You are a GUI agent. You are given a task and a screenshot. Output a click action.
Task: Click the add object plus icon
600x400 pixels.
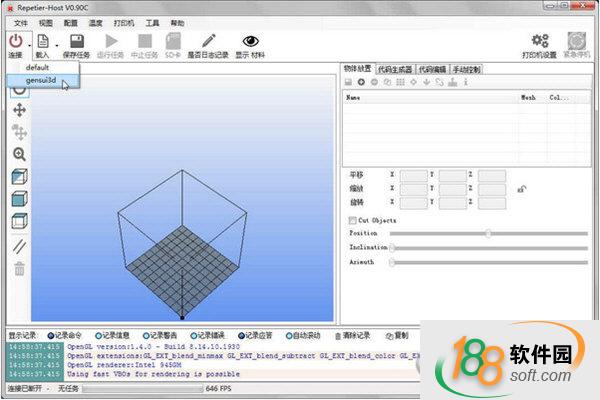(360, 82)
